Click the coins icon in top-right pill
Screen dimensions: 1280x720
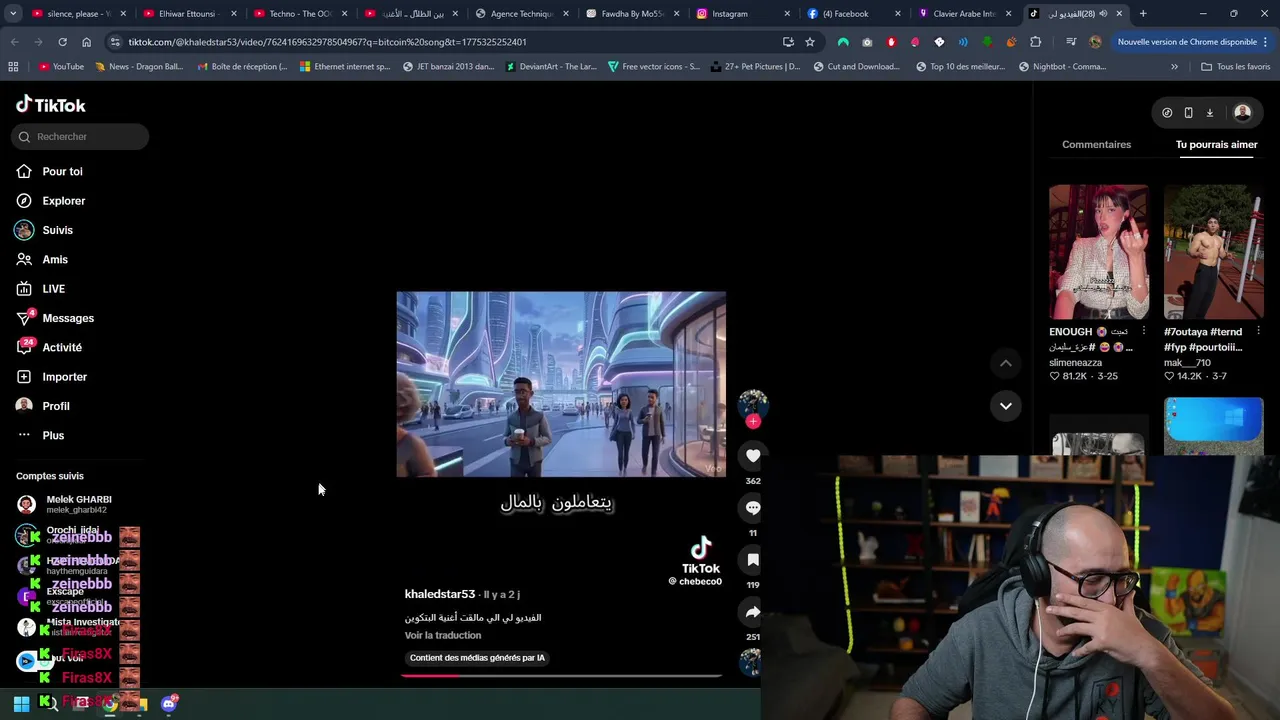(1167, 113)
